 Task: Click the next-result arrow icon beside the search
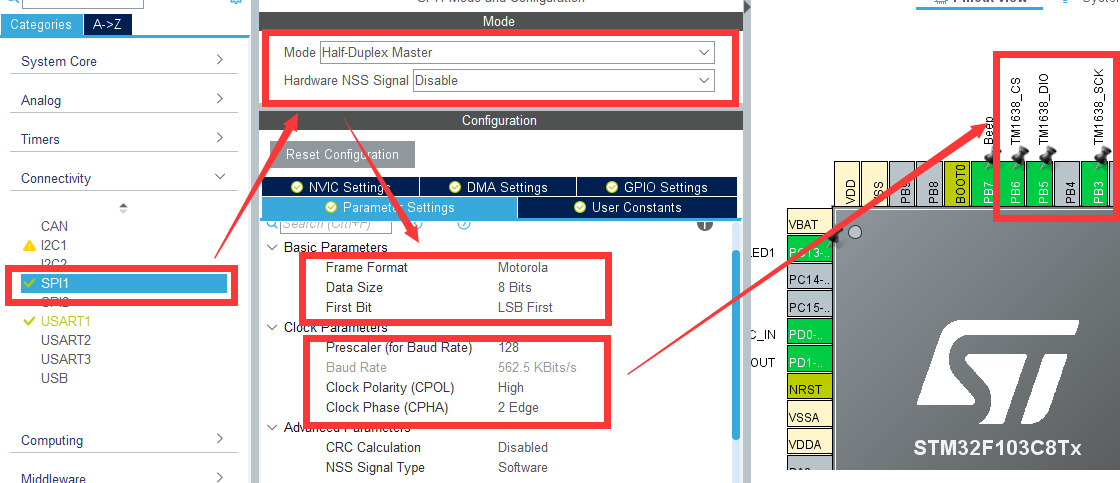(x=464, y=224)
